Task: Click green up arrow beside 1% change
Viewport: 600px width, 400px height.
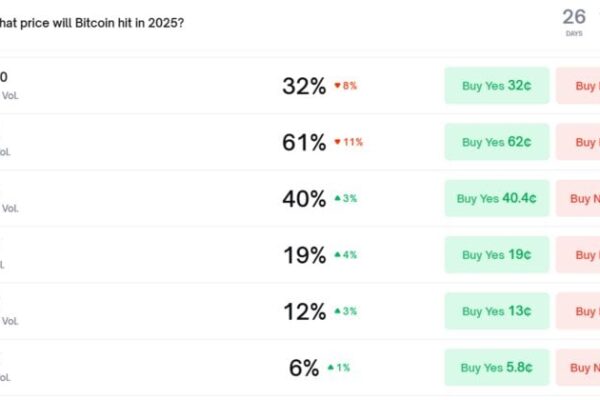Action: [x=331, y=368]
